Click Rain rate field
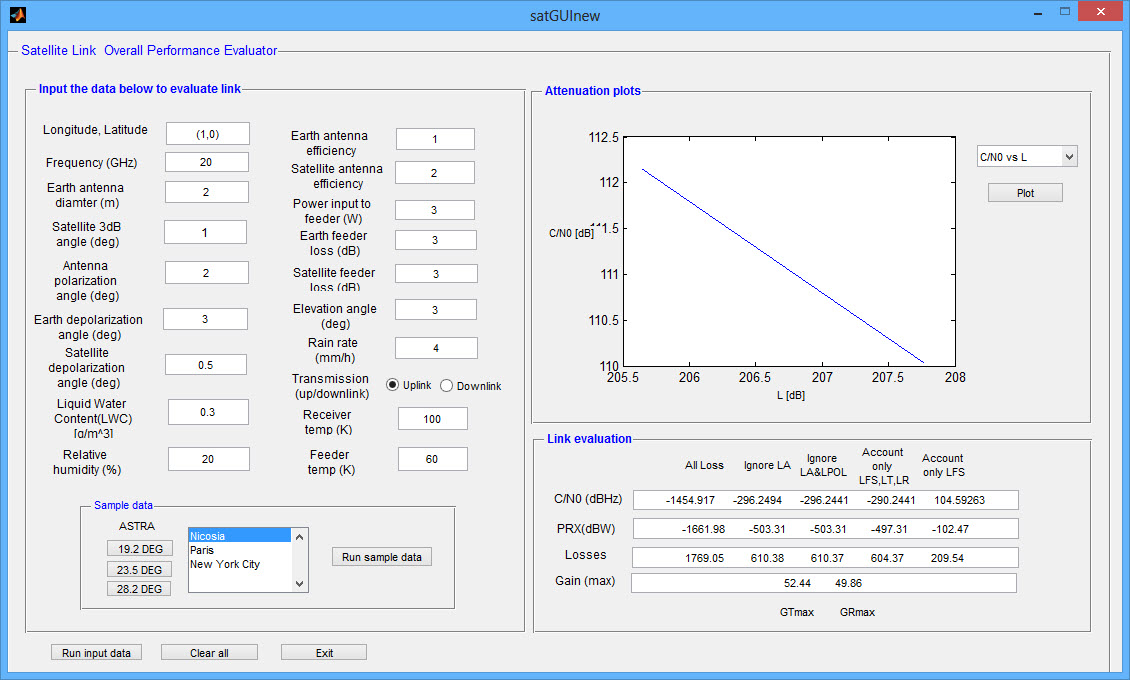1130x680 pixels. (x=437, y=348)
